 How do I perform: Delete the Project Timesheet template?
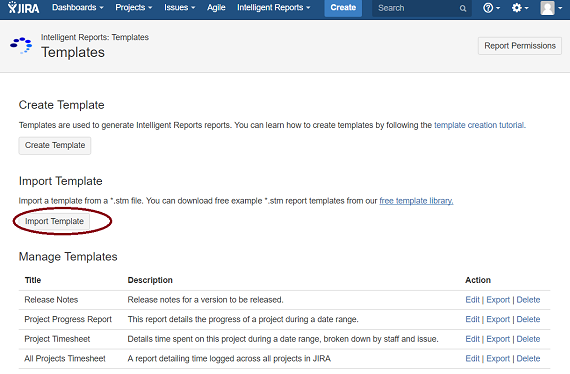point(528,339)
